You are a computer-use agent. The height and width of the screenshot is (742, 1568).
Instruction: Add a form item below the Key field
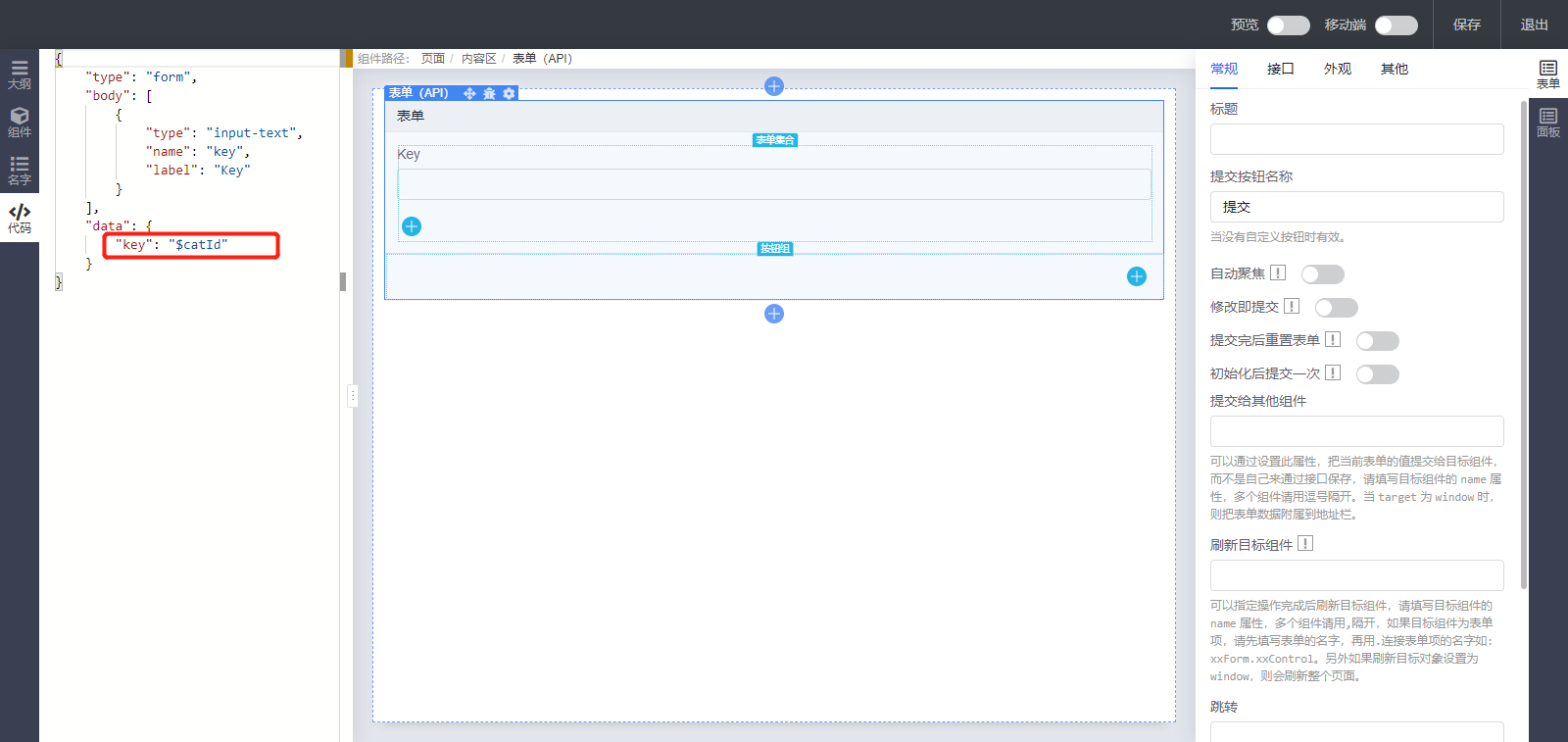click(x=412, y=226)
